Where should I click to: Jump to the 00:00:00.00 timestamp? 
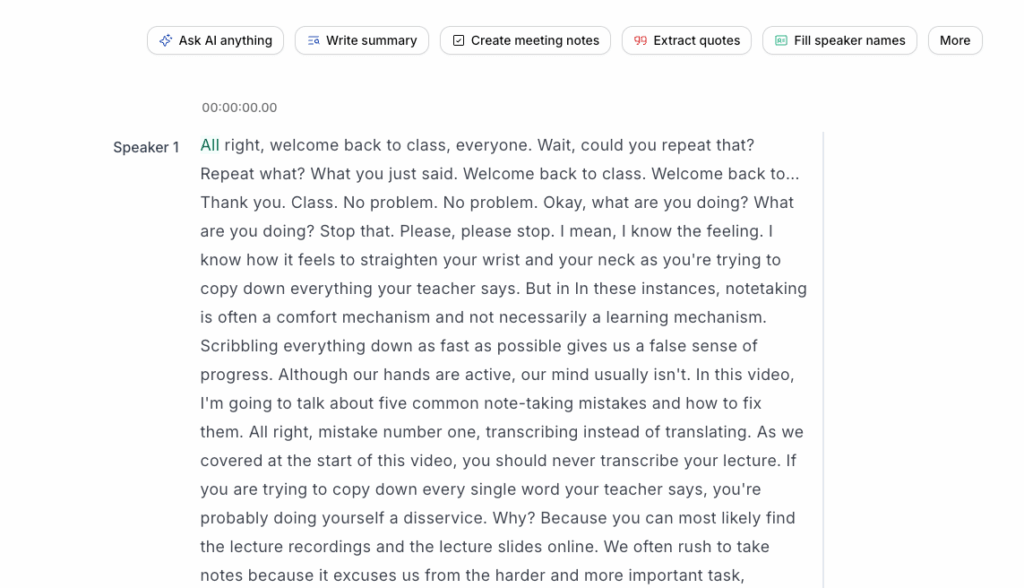[239, 108]
